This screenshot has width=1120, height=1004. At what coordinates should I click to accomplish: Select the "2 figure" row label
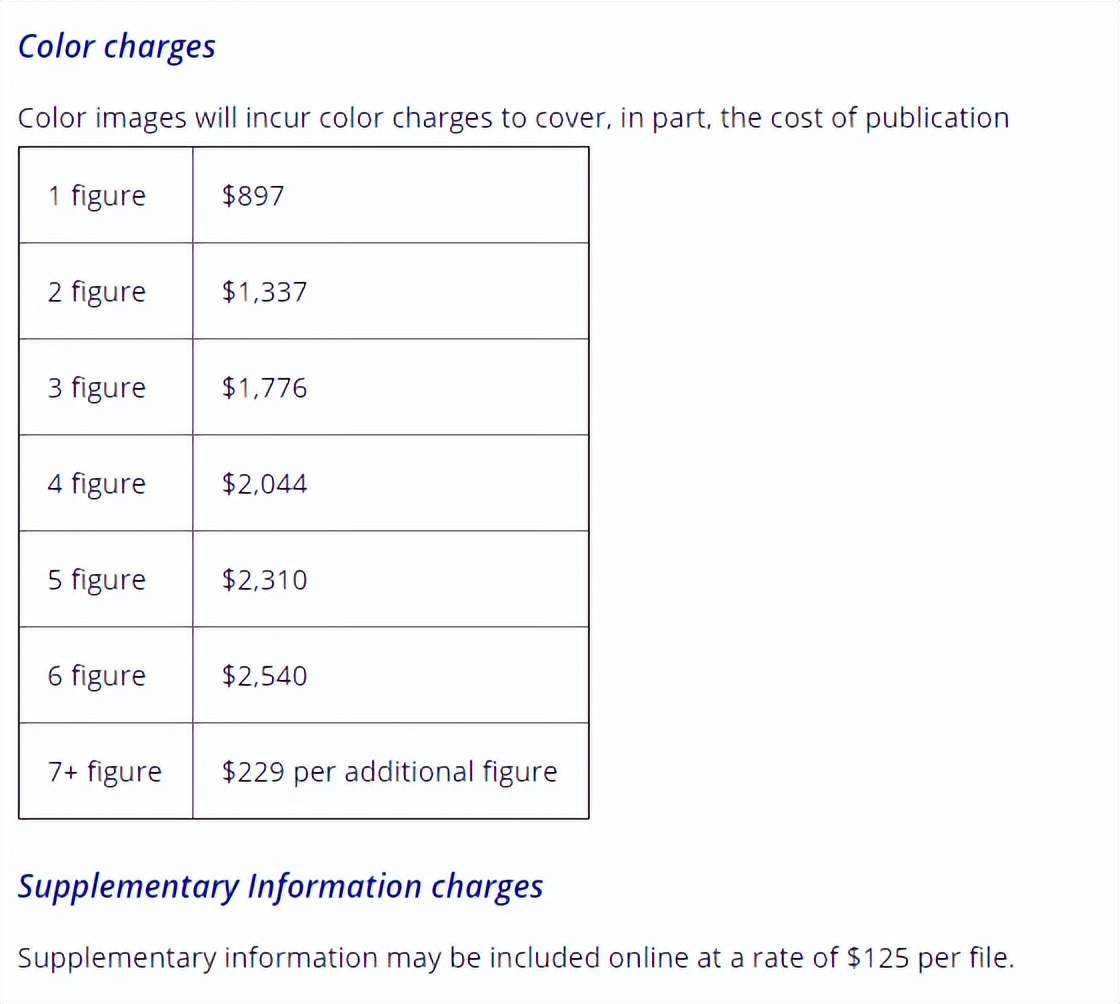96,292
